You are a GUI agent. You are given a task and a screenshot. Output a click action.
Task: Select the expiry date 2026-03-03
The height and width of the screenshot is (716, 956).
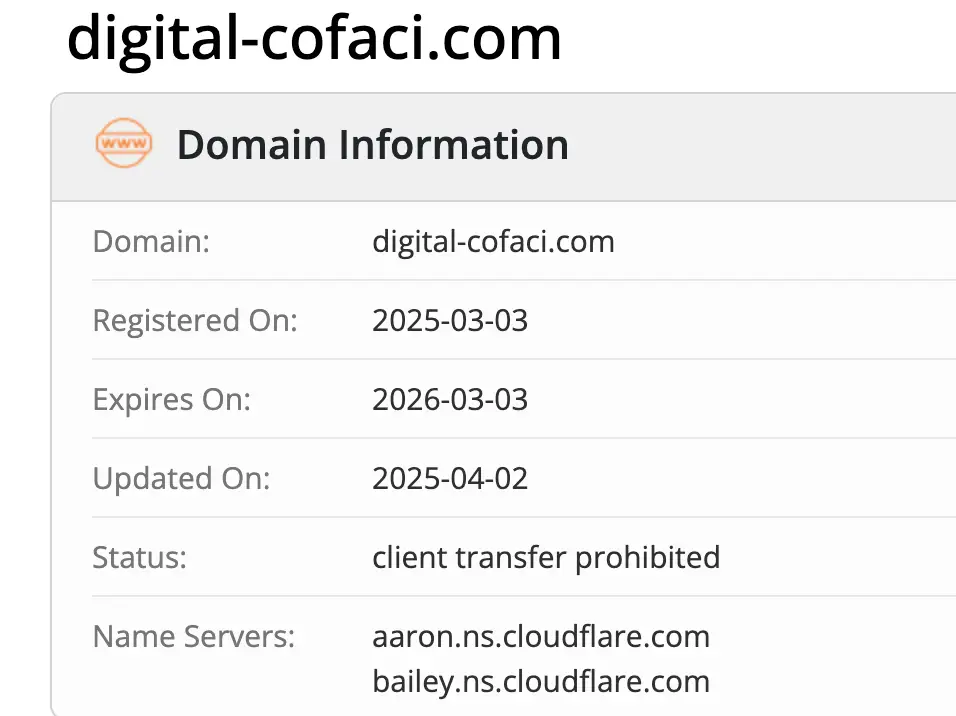coord(450,399)
